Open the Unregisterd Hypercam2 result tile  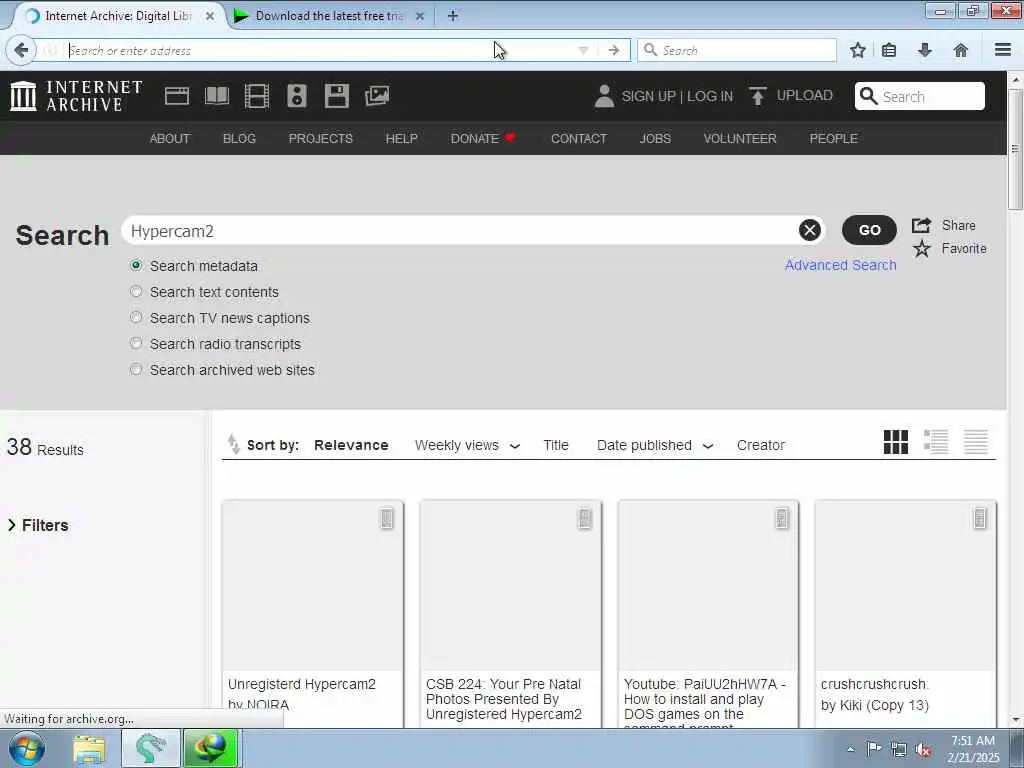tap(313, 614)
